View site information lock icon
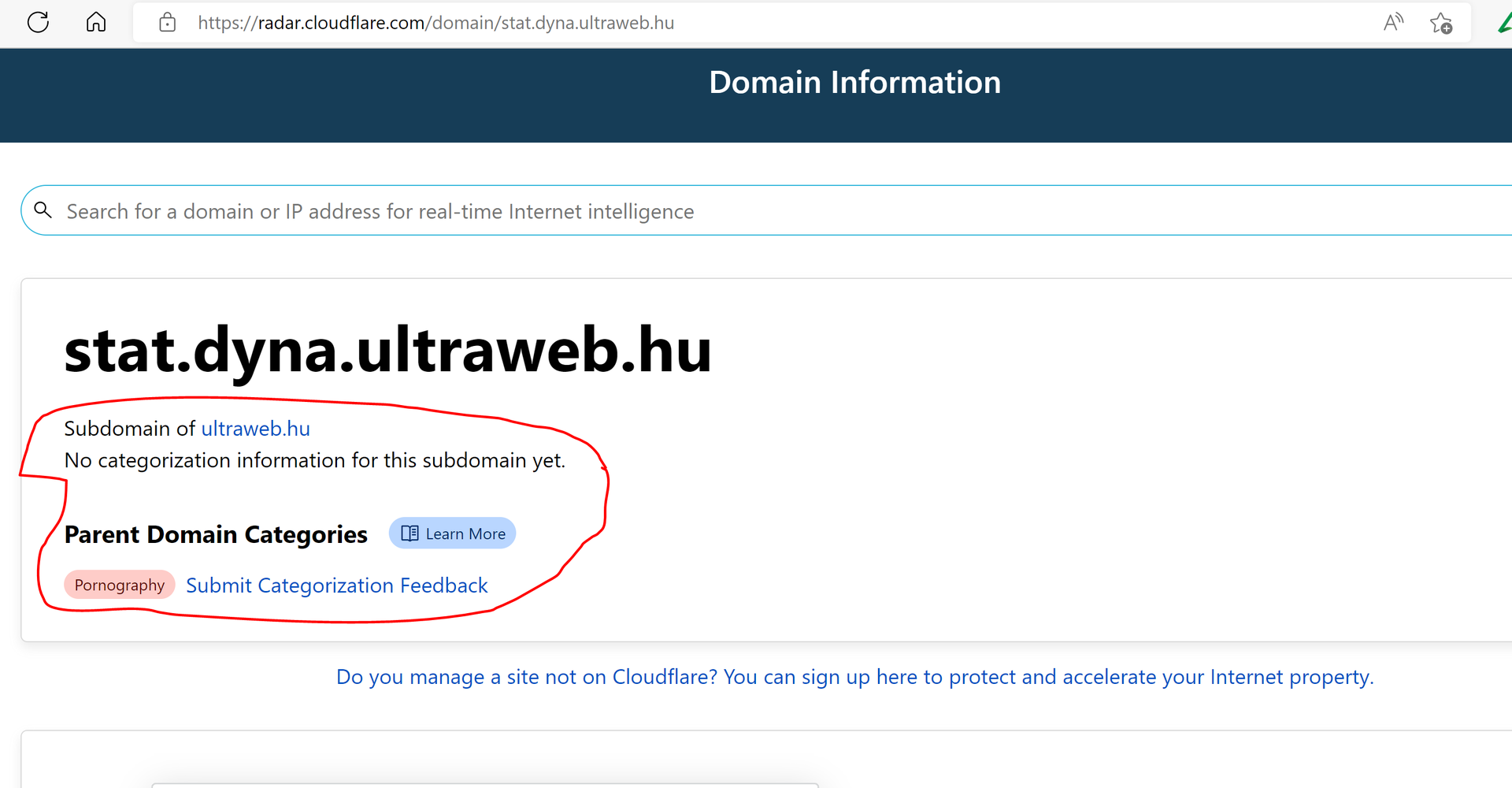1512x788 pixels. coord(167,22)
